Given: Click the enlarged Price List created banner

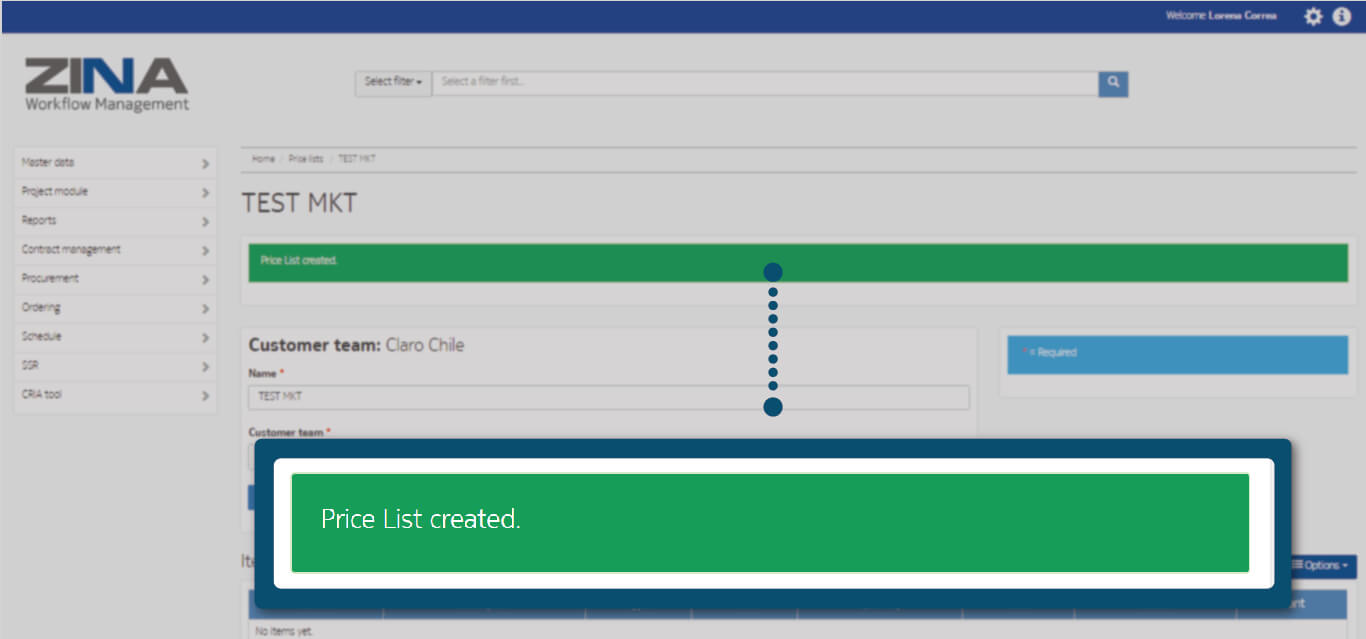Looking at the screenshot, I should pyautogui.click(x=770, y=522).
